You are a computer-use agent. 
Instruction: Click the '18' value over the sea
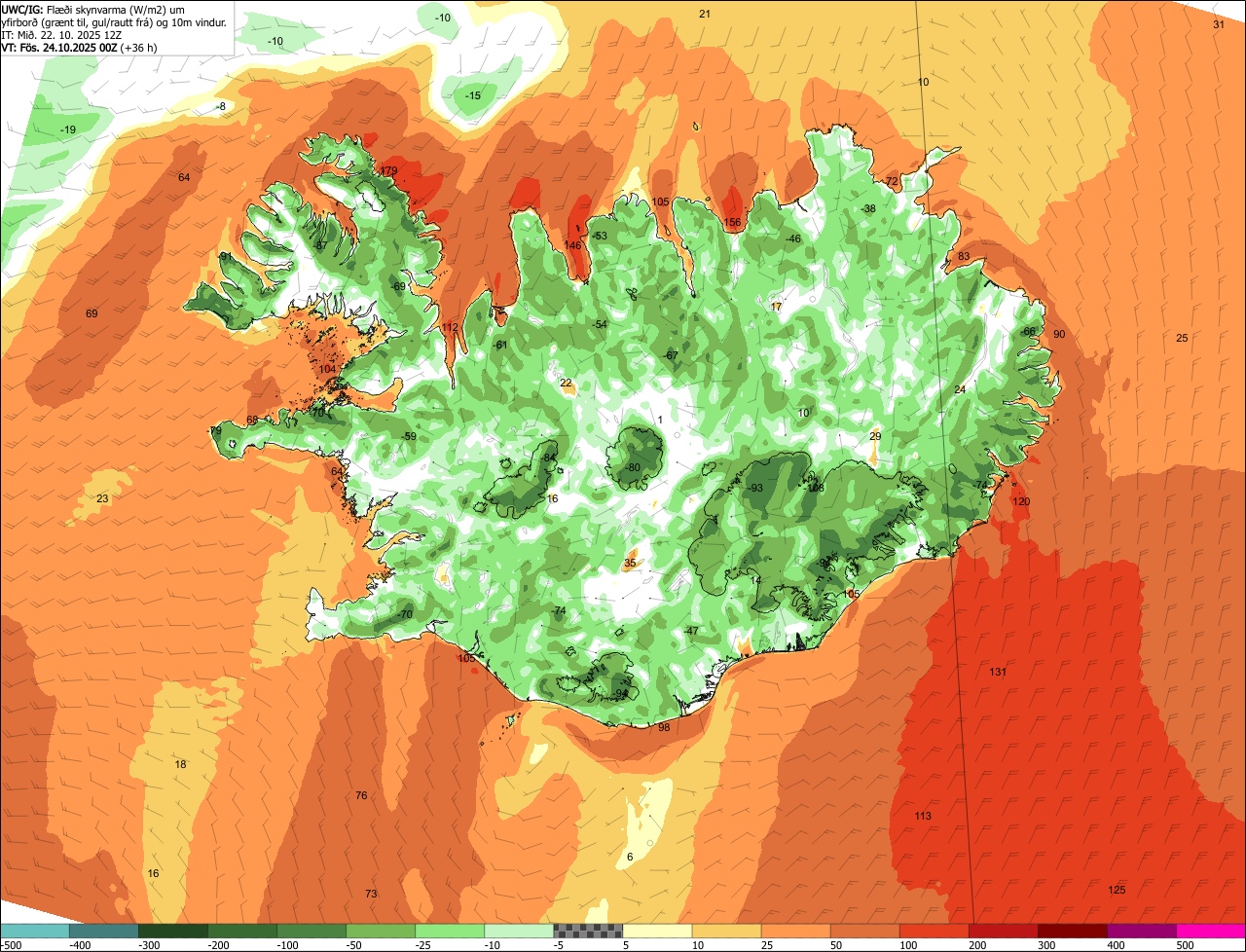click(x=180, y=765)
